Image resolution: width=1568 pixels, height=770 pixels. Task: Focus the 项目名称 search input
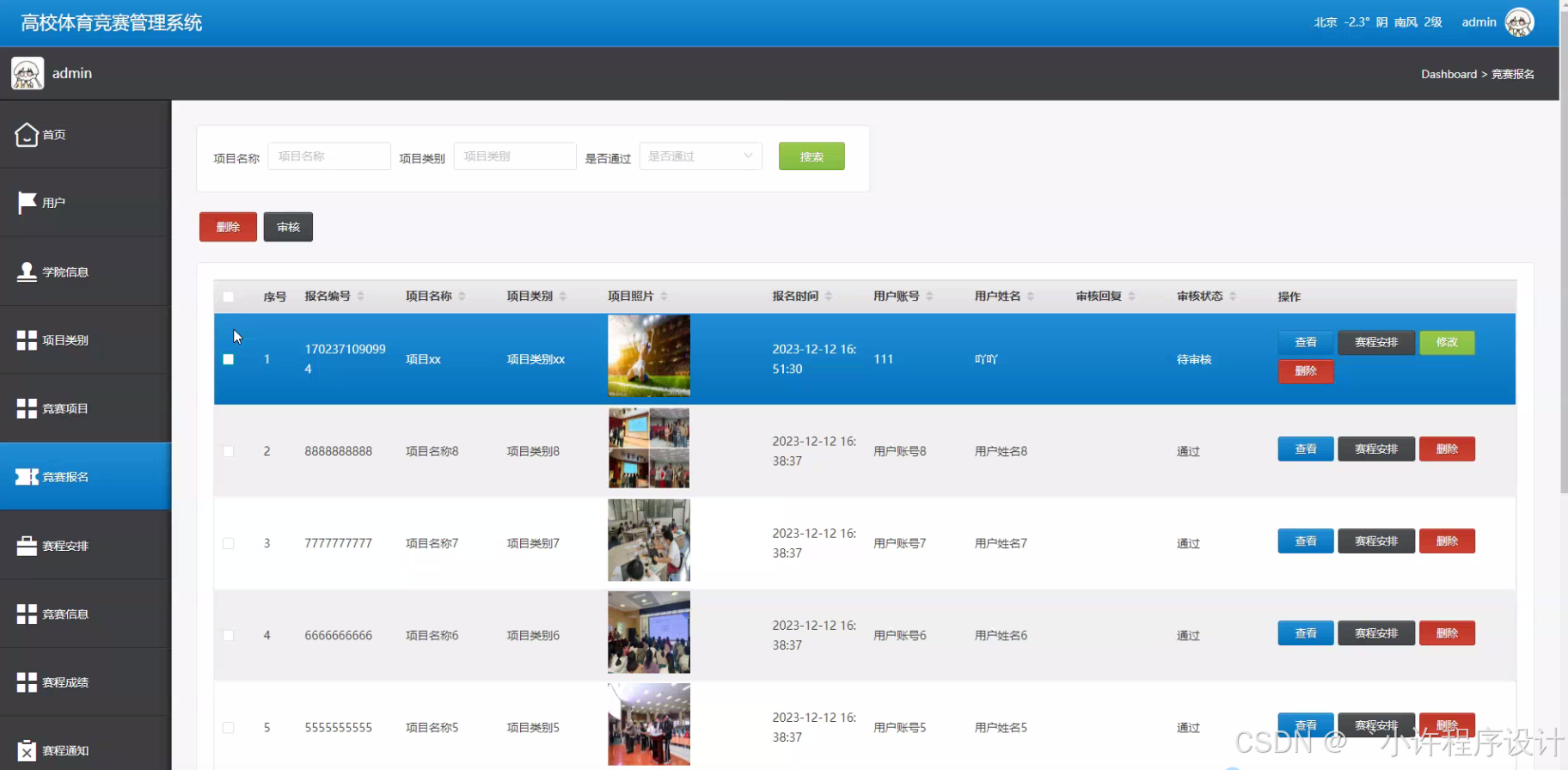click(329, 156)
